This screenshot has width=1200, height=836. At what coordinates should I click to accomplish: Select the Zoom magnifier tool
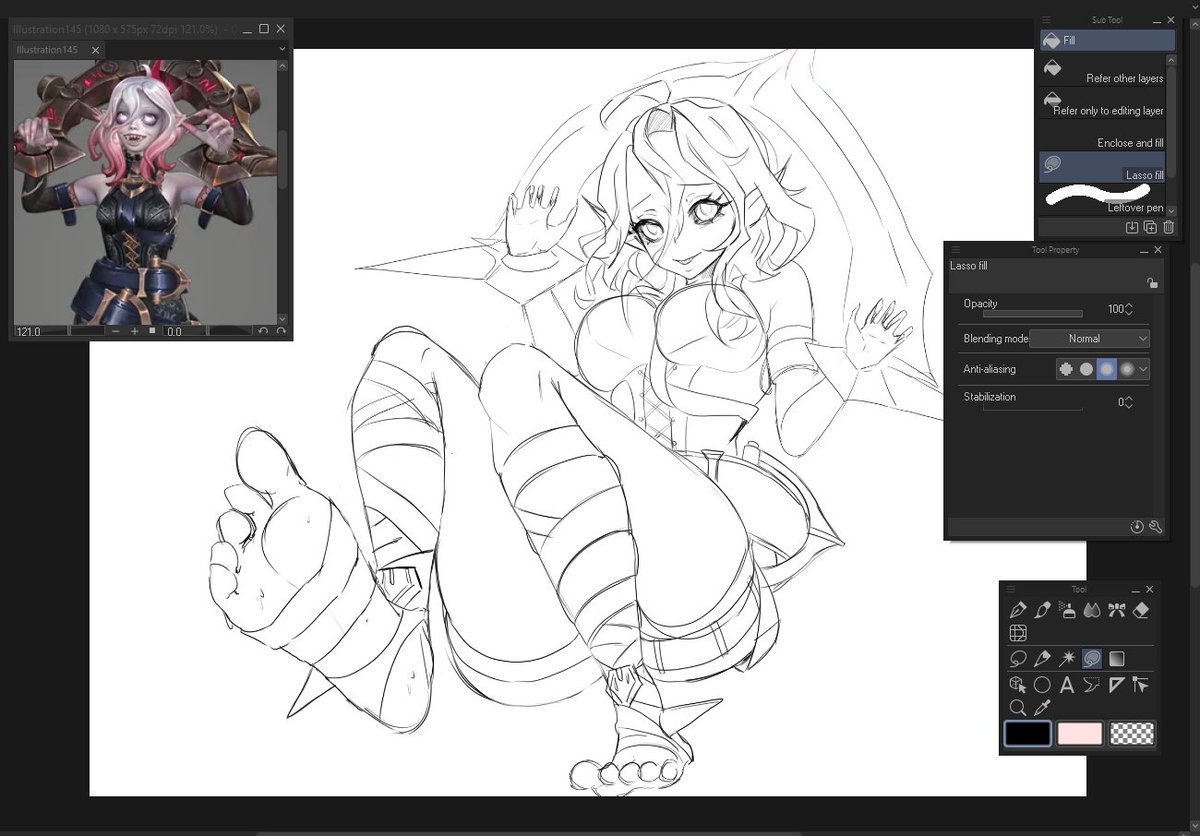pos(1018,708)
